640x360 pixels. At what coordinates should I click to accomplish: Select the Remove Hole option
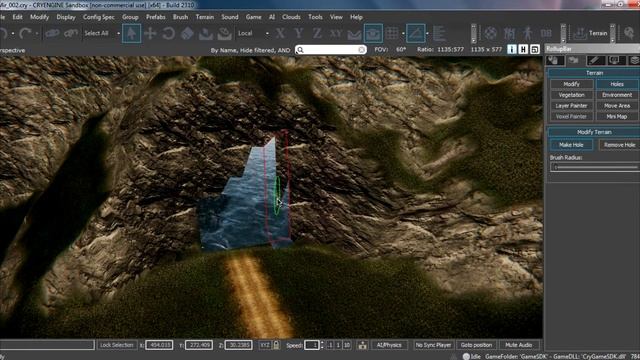pyautogui.click(x=619, y=145)
